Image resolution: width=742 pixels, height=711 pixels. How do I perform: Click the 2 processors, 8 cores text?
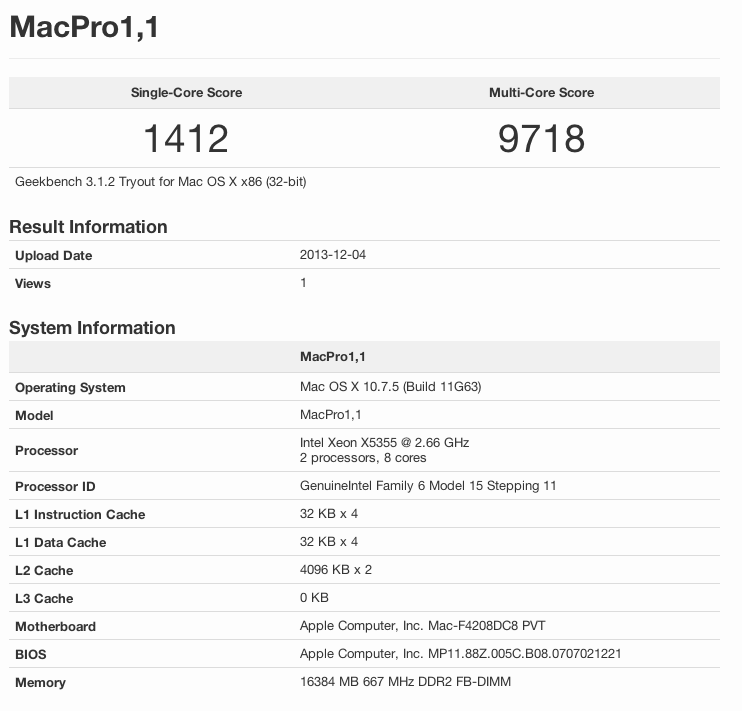coord(363,458)
